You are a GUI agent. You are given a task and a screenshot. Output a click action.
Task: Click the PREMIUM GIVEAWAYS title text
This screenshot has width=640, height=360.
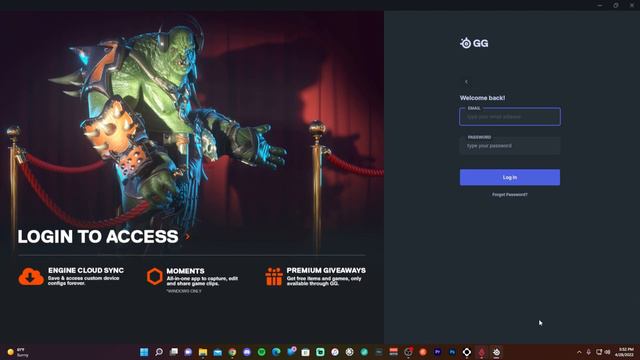(326, 270)
